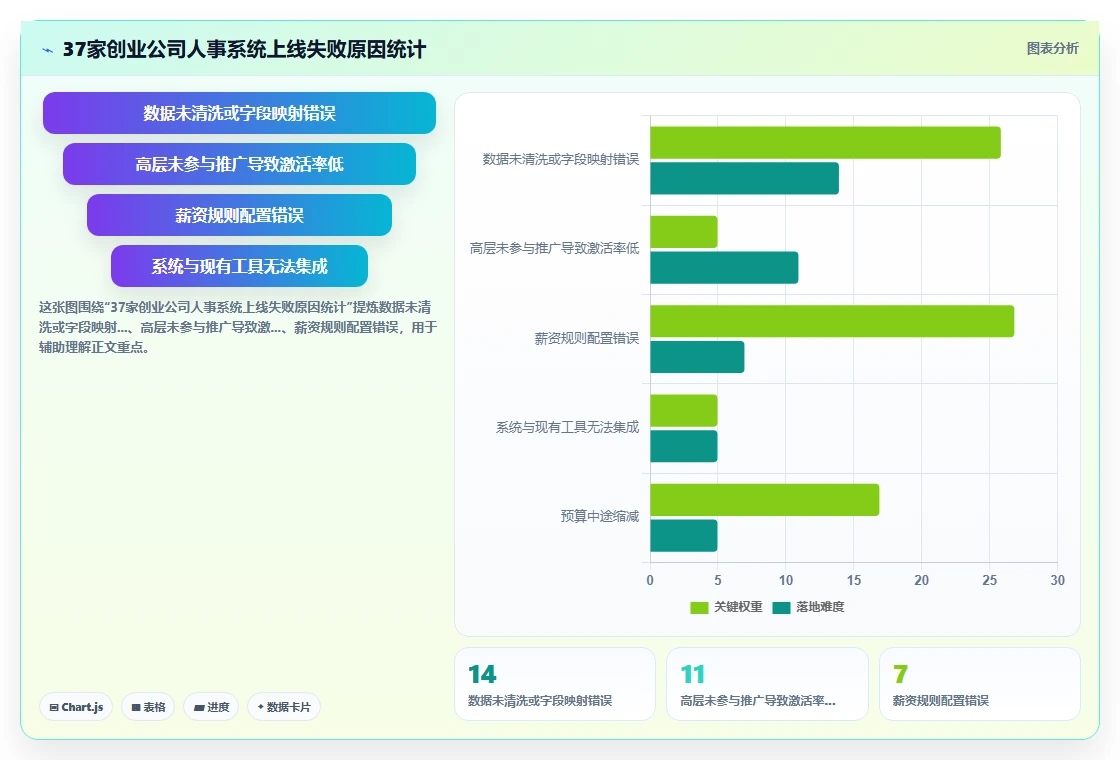The width and height of the screenshot is (1120, 760).
Task: Open the data card showing 11
Action: 767,684
